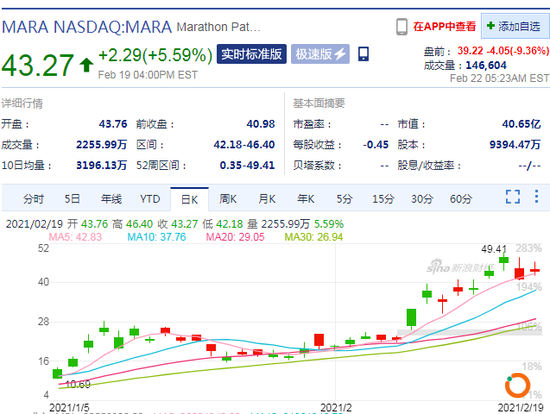
Task: Select the 60分 chart tab
Action: (461, 199)
